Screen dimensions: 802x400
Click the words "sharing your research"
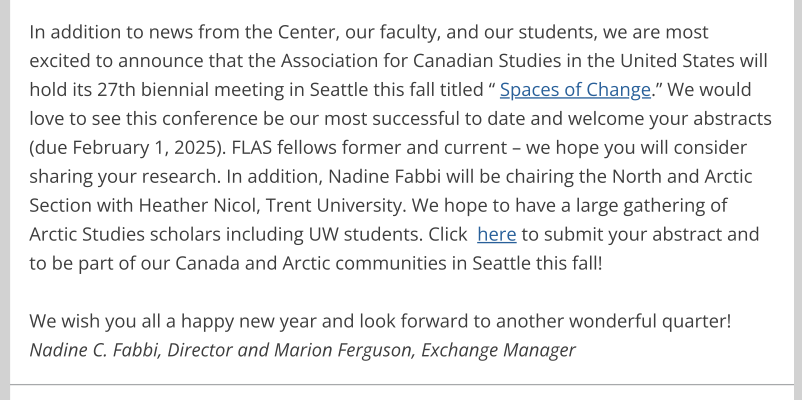tap(122, 177)
